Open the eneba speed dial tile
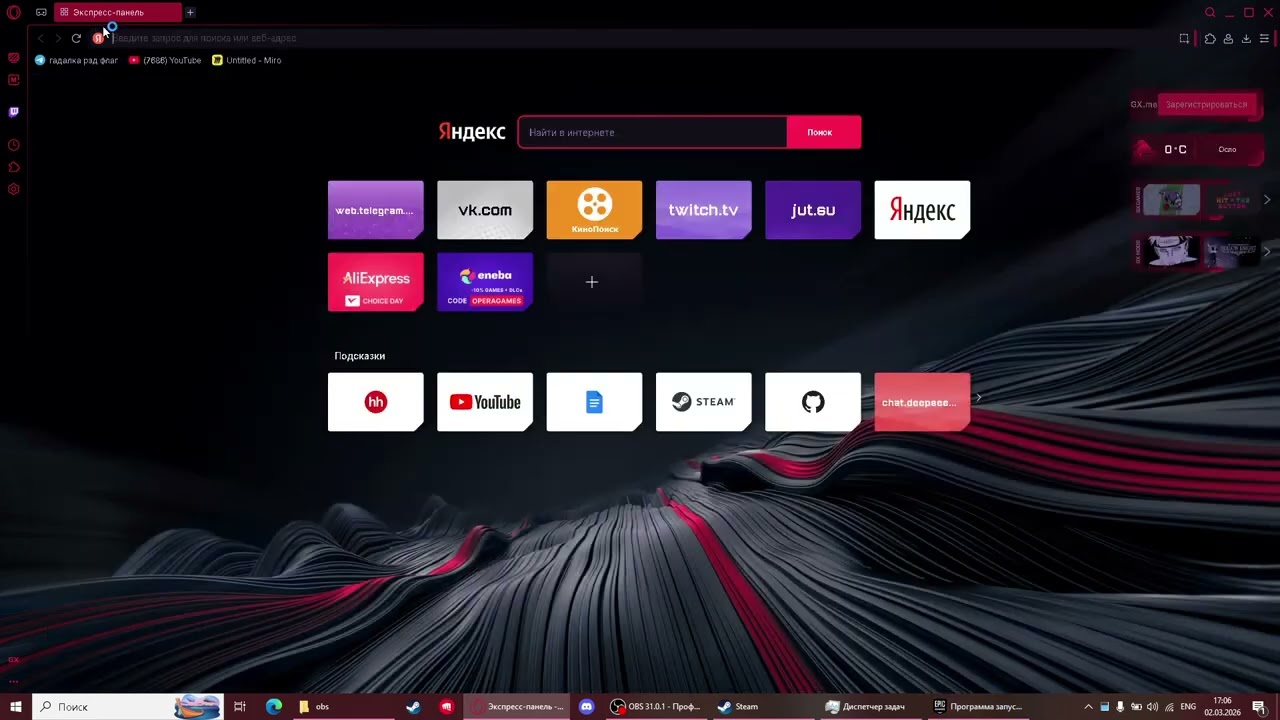Screen dimensions: 1280x720 click(485, 282)
